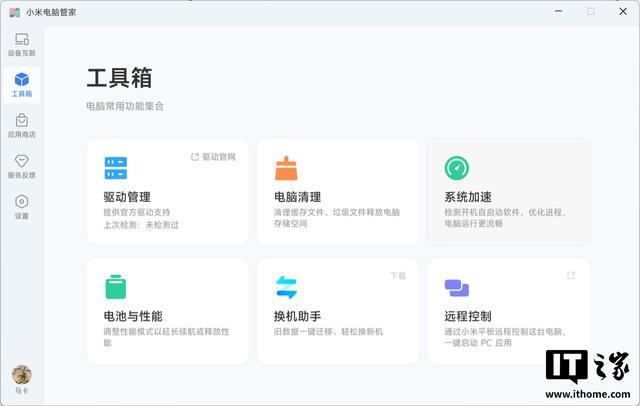
Task: Click the 上次检测：未检测过 text
Action: [x=141, y=225]
